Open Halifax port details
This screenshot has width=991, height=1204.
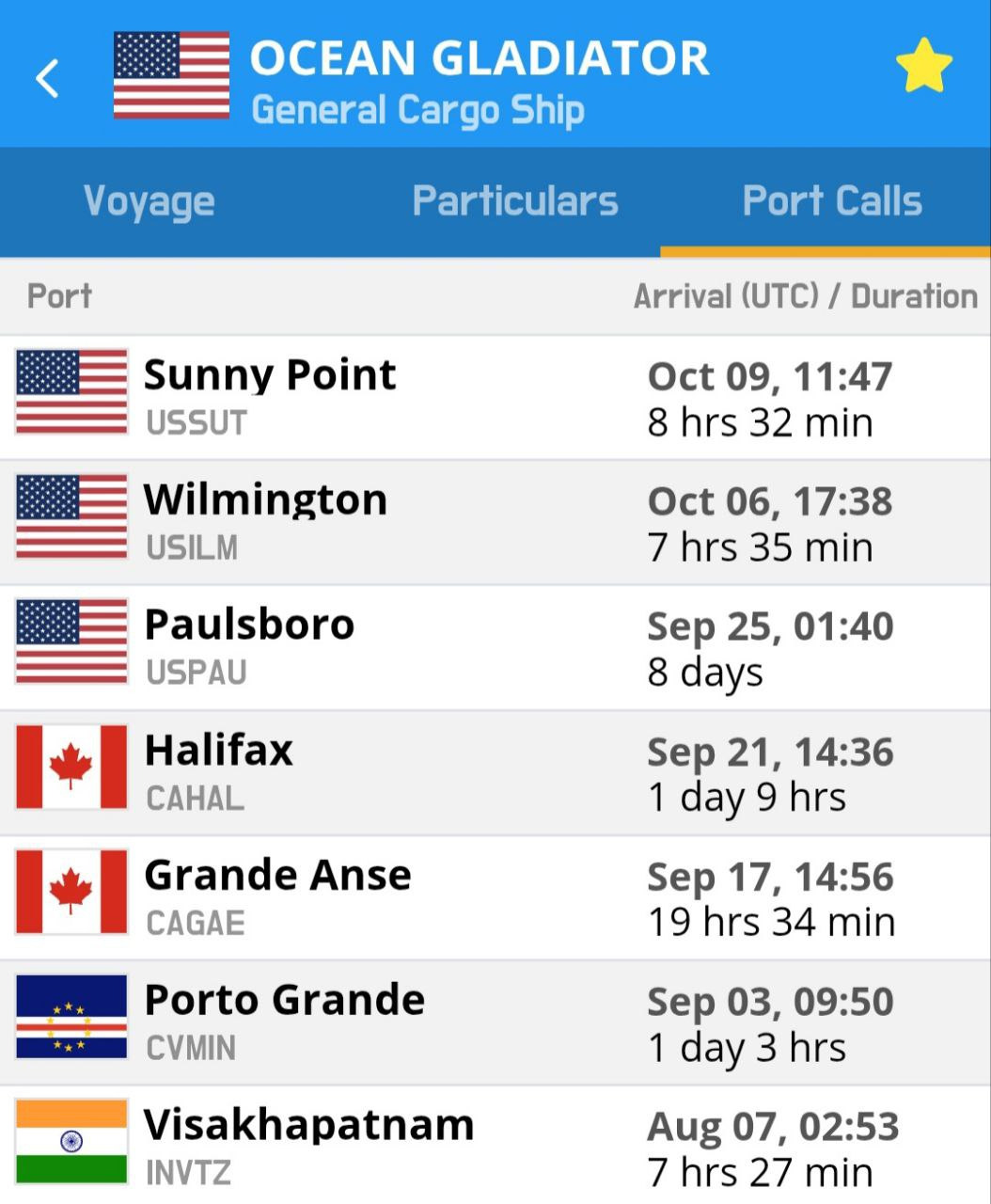(x=218, y=752)
